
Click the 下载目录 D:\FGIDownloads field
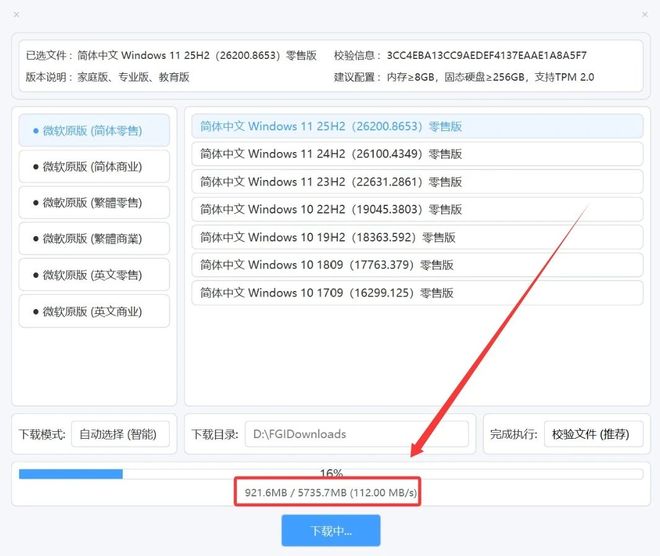point(357,434)
